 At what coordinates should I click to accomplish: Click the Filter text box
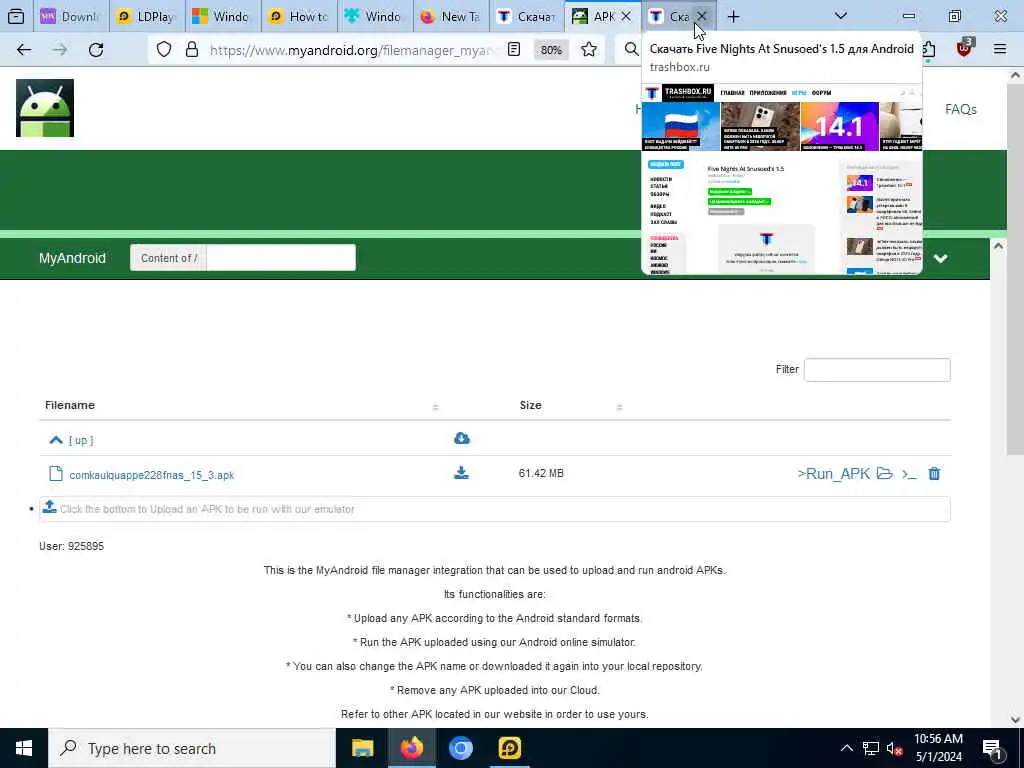pyautogui.click(x=877, y=370)
